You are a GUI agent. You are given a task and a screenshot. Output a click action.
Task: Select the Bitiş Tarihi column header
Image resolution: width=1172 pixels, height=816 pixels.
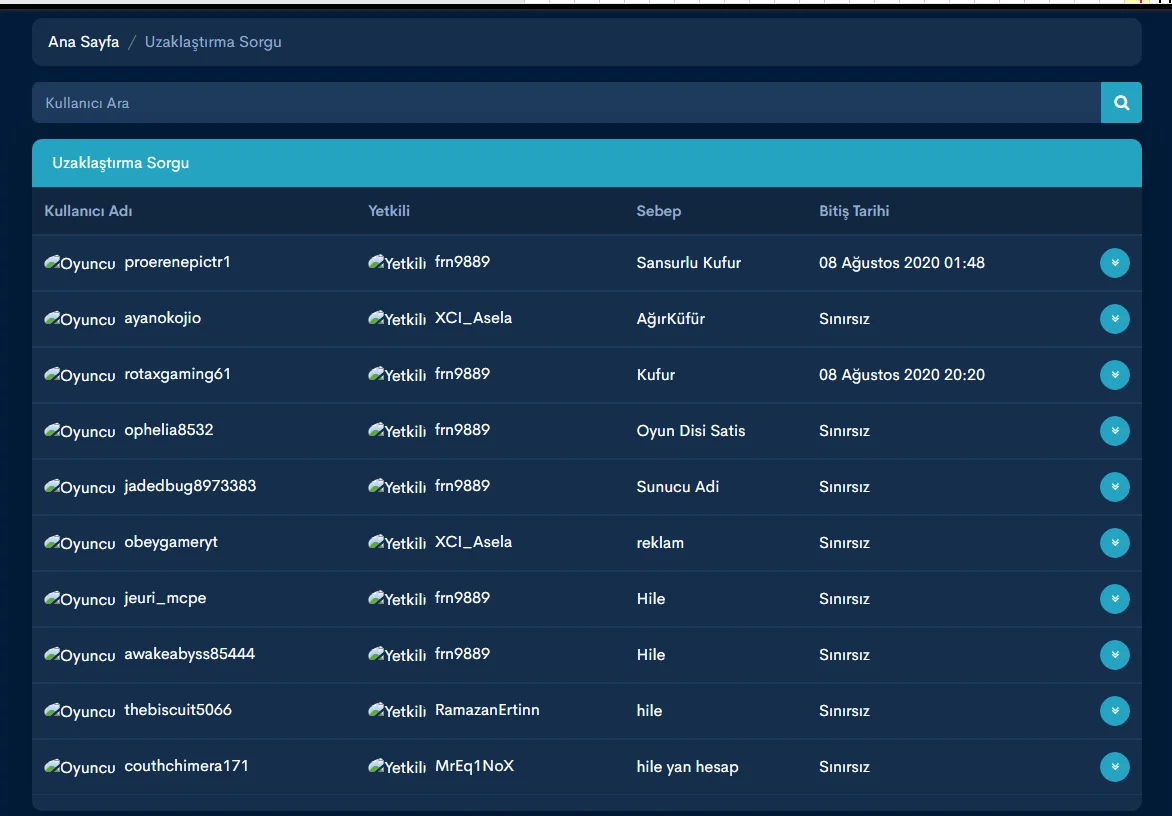point(854,211)
